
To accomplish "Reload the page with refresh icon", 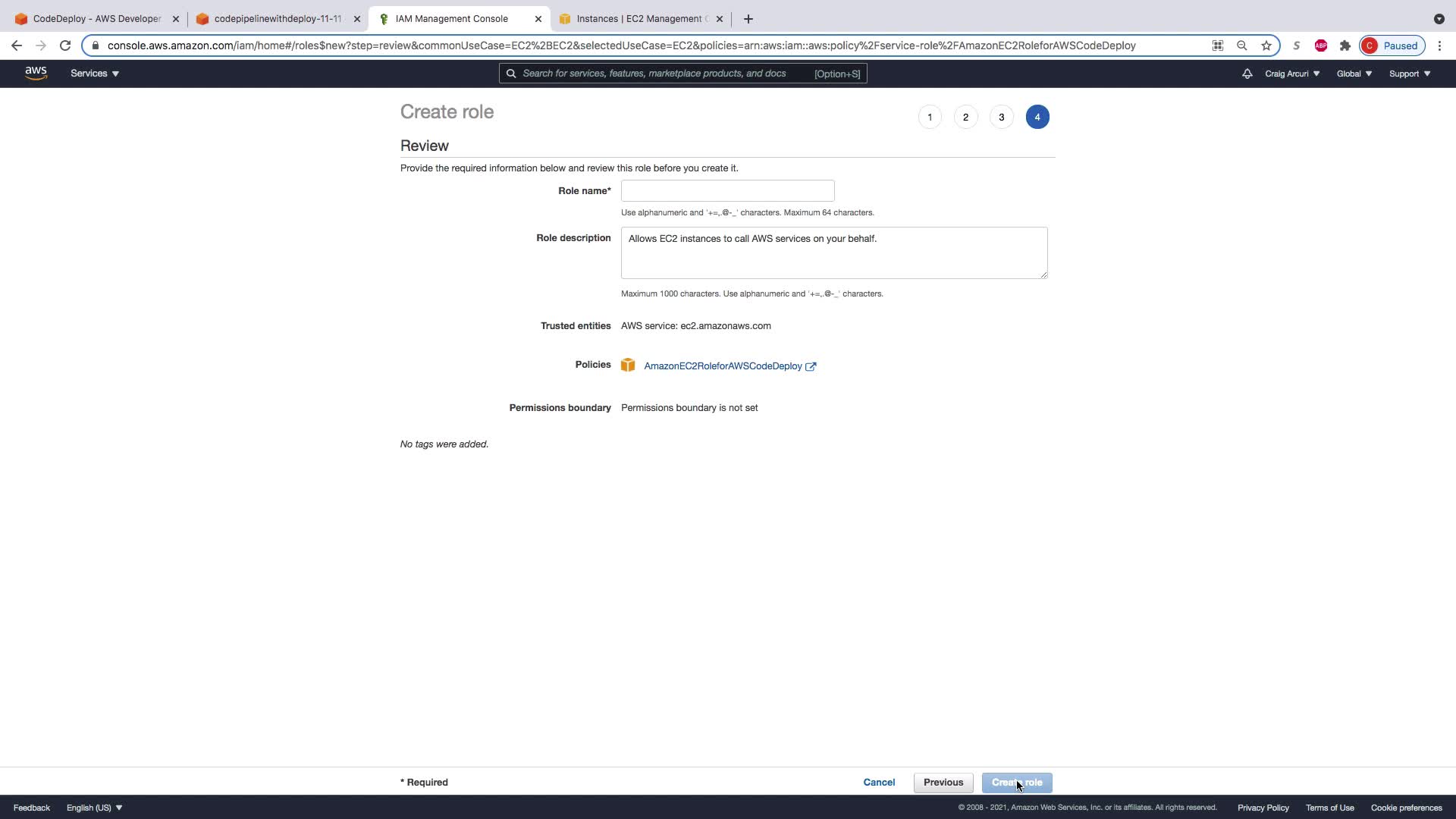I will coord(65,45).
